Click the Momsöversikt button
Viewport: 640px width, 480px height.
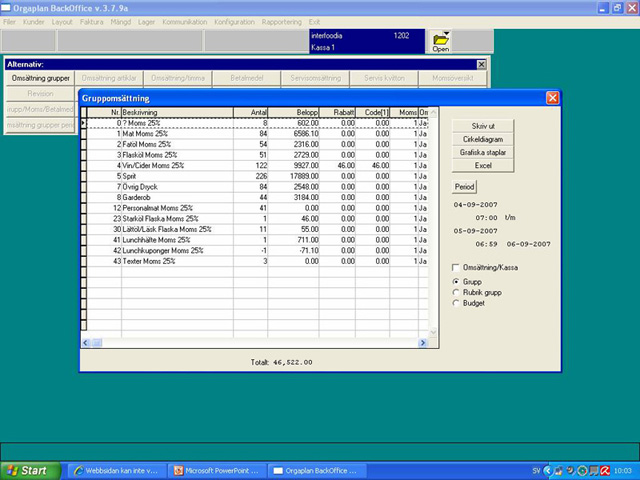[x=453, y=78]
